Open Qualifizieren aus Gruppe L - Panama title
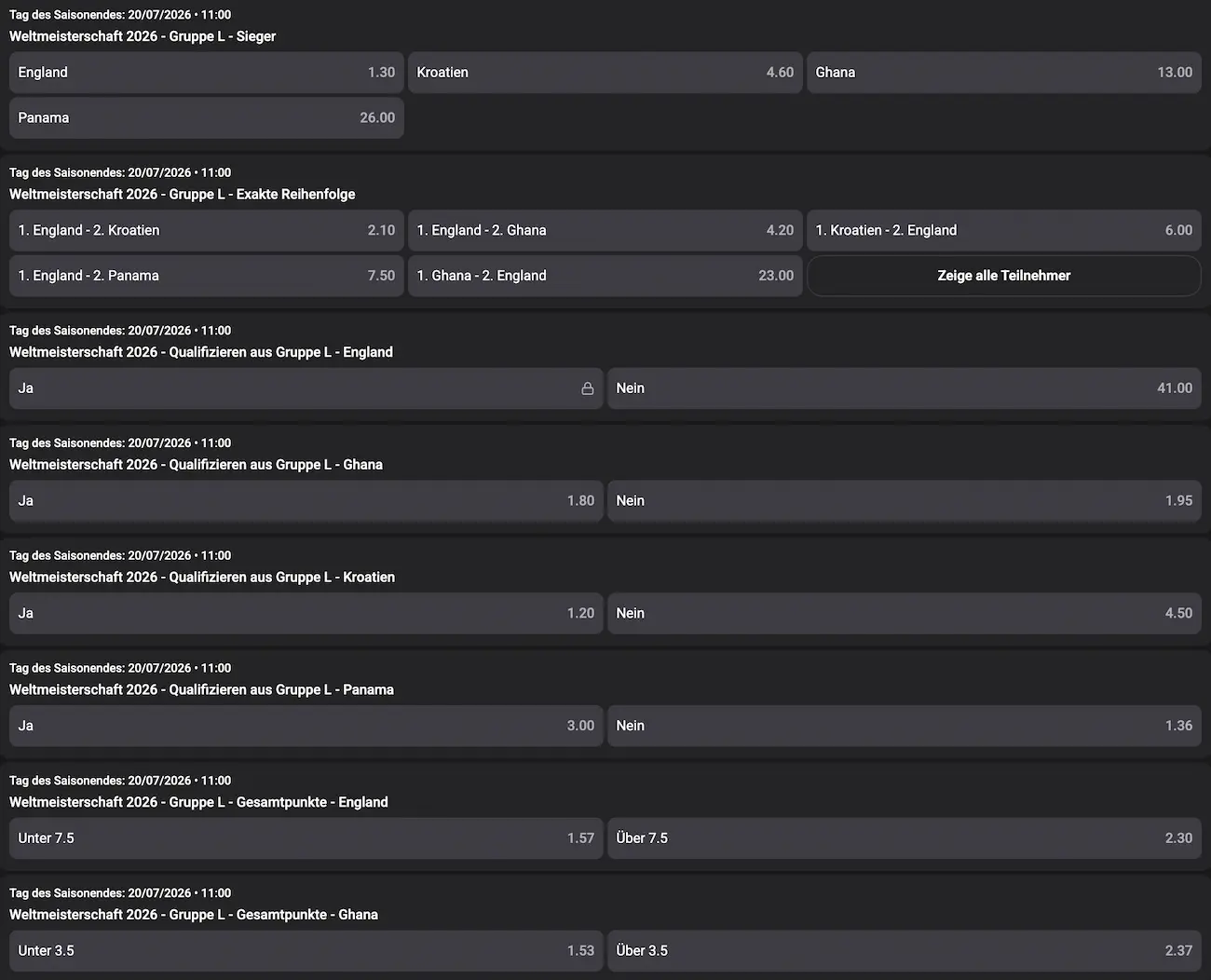 pyautogui.click(x=201, y=690)
